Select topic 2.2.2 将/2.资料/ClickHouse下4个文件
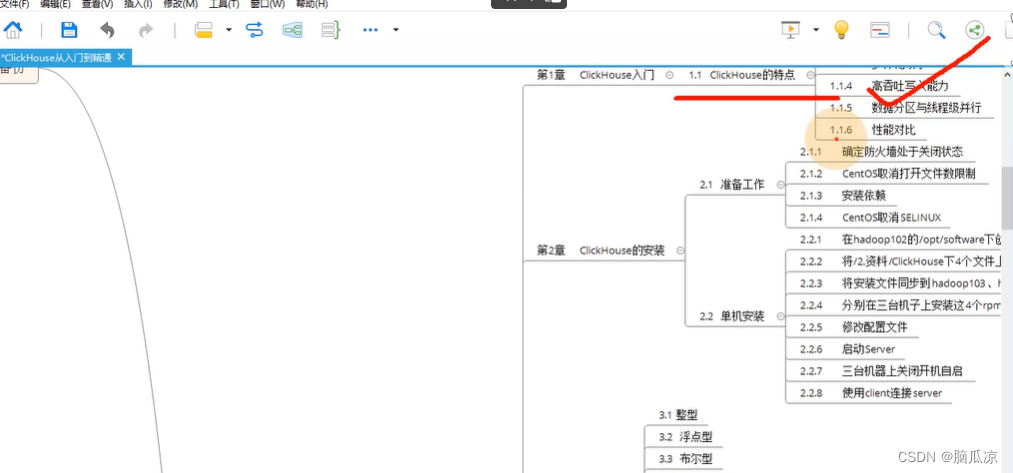Screen dimensions: 1013x473 click(x=901, y=262)
